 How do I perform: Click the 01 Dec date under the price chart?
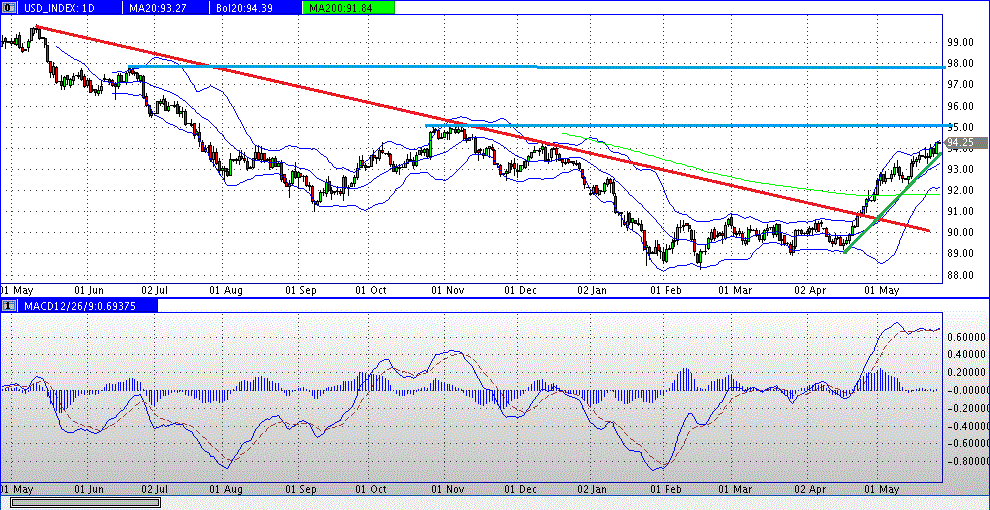click(521, 290)
